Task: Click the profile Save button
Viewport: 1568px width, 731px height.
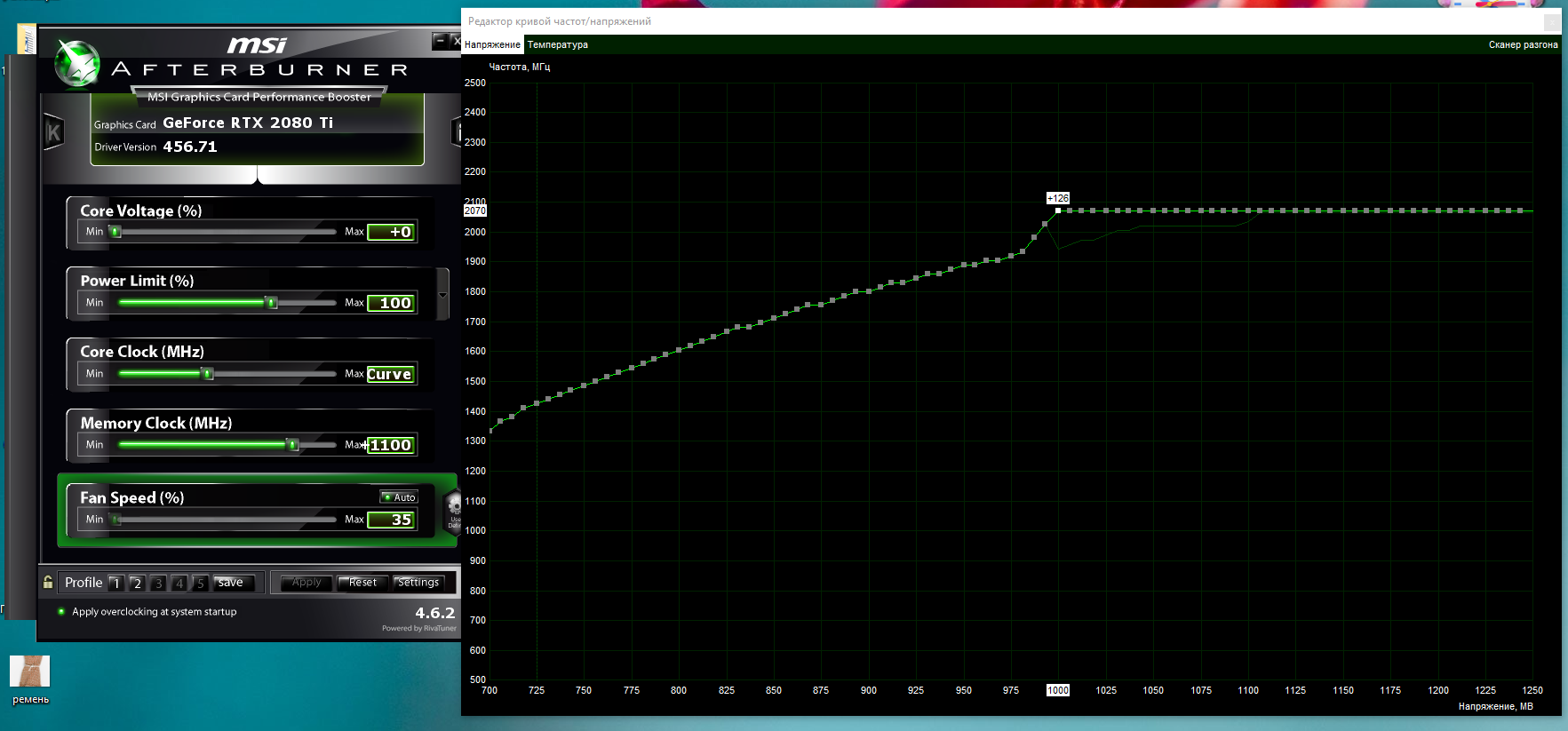Action: 234,583
